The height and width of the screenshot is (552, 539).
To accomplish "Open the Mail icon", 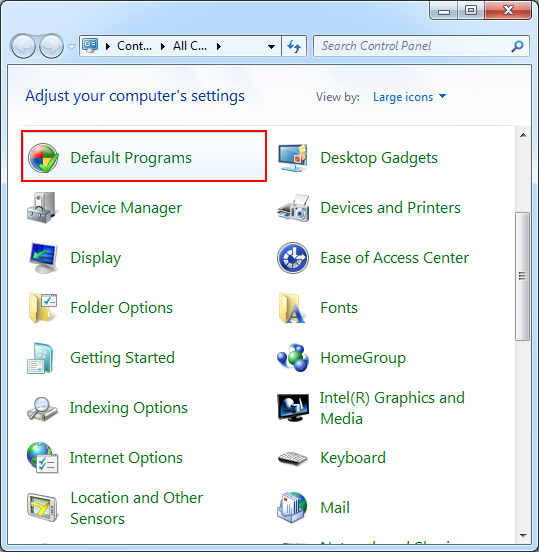I will (x=292, y=507).
